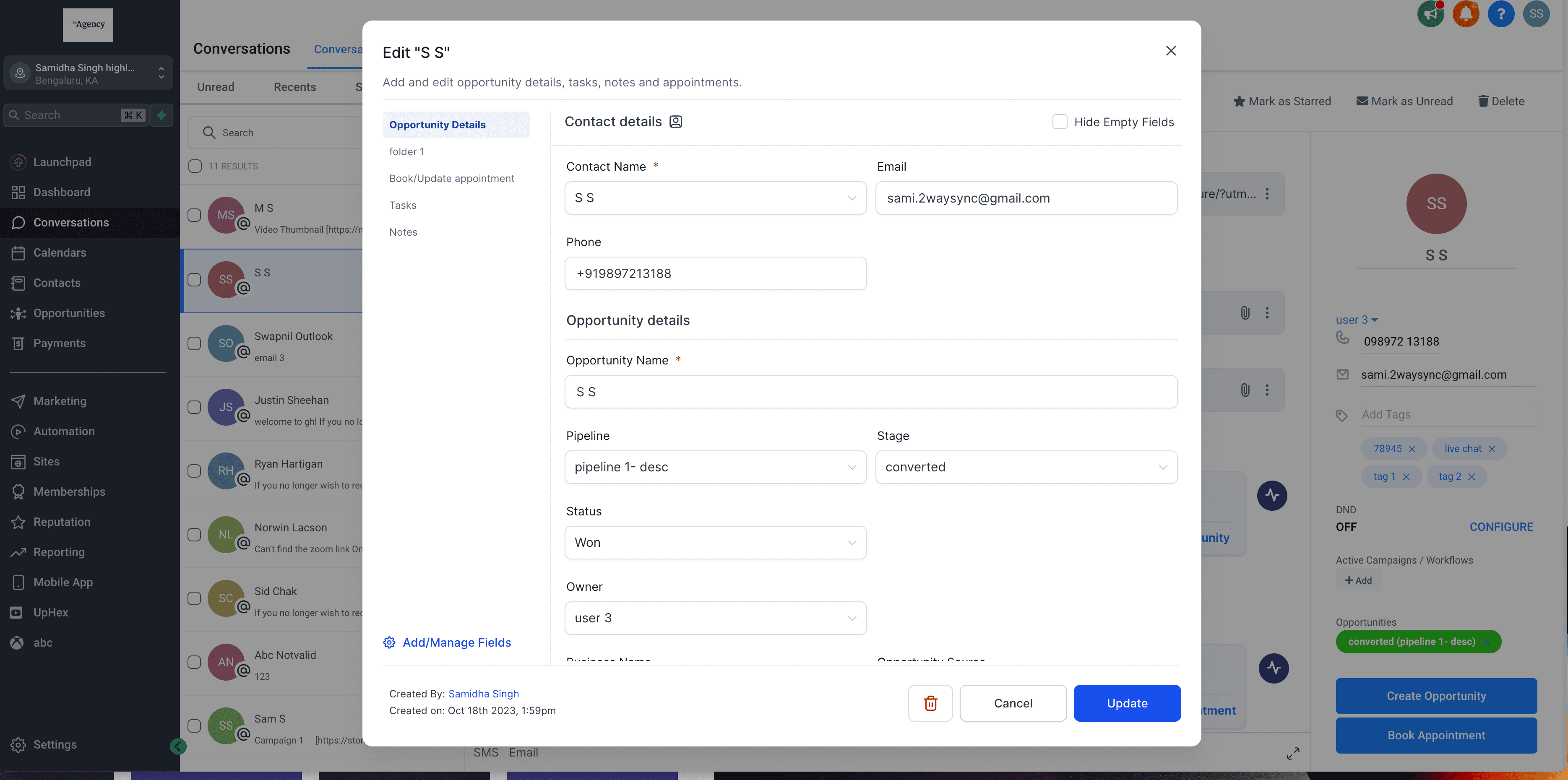Click the red trash delete opportunity icon
This screenshot has height=780, width=1568.
[x=930, y=703]
